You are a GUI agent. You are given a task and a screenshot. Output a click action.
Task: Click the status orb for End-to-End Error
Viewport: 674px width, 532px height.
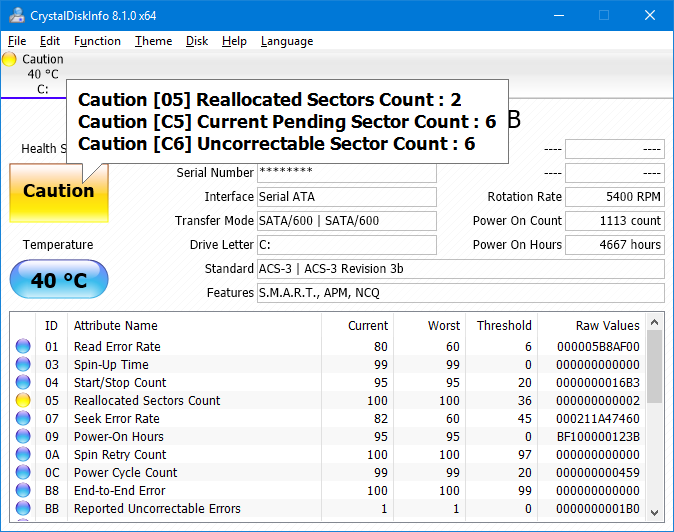pos(23,491)
